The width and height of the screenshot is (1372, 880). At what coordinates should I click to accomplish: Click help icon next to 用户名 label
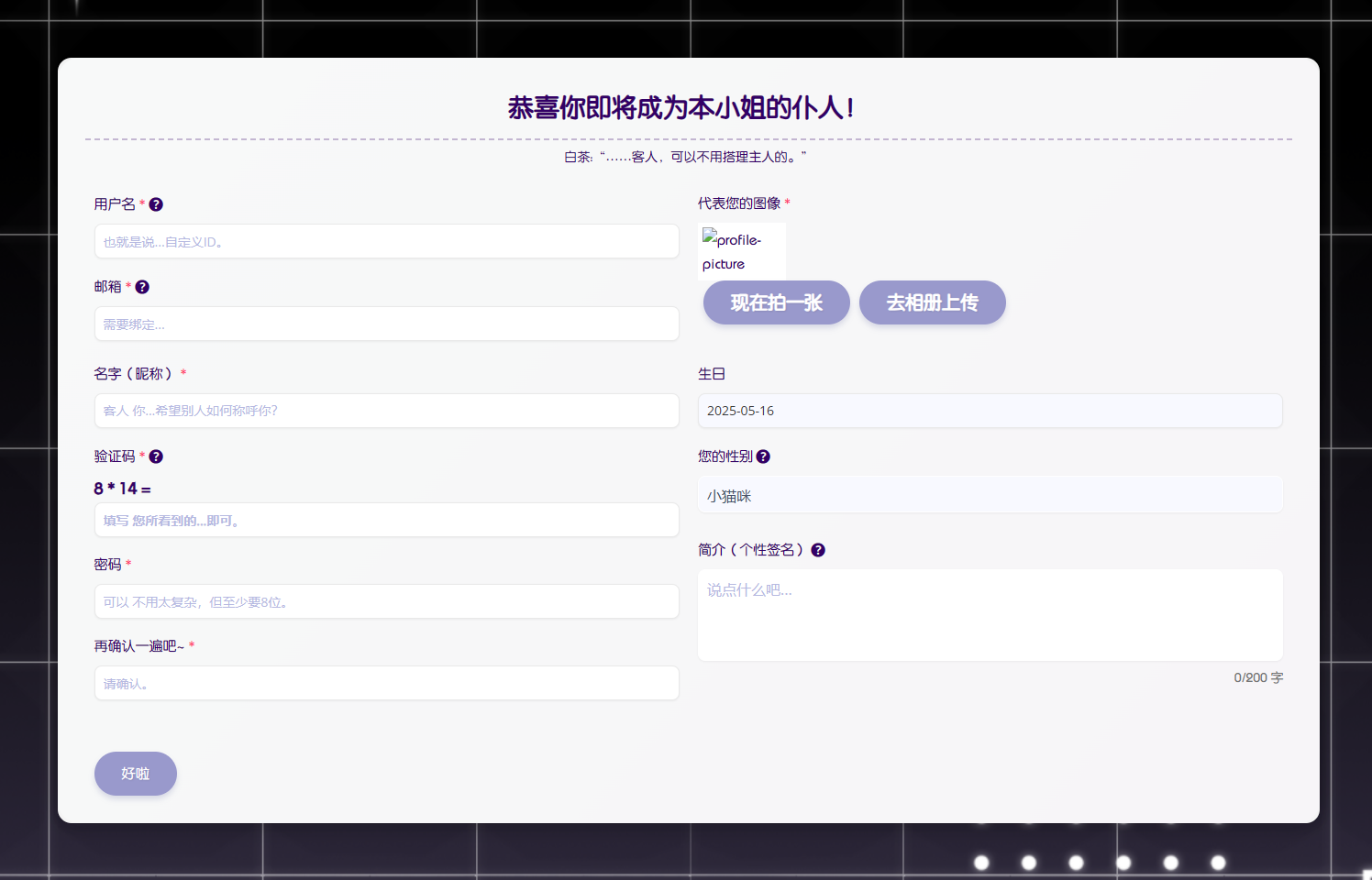click(156, 204)
